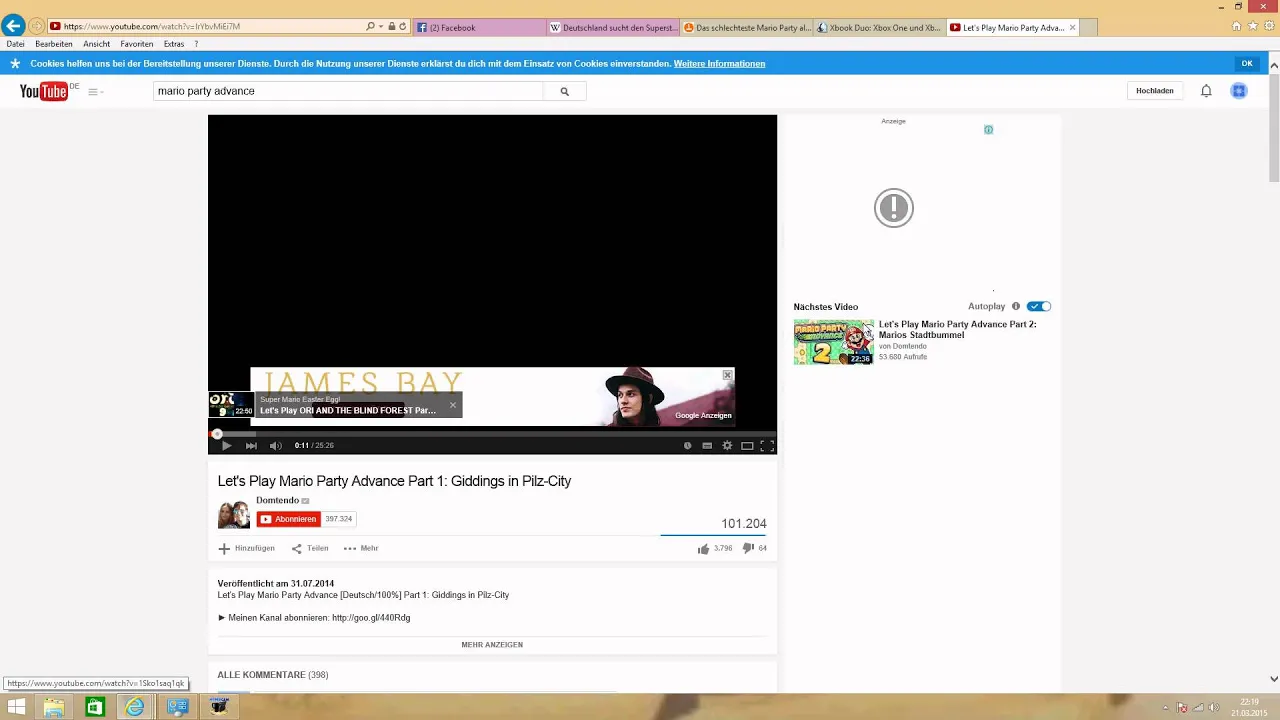1280x720 pixels.
Task: Click the Windows Start button
Action: tap(16, 707)
